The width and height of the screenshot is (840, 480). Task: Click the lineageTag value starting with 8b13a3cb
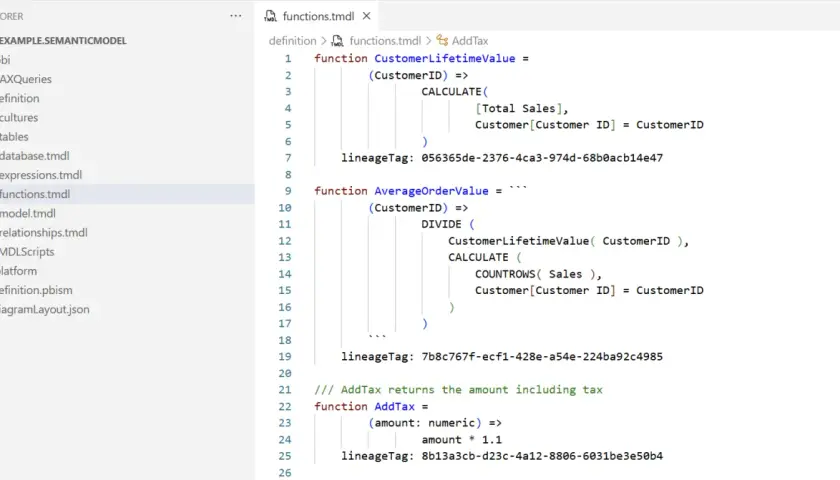coord(542,456)
